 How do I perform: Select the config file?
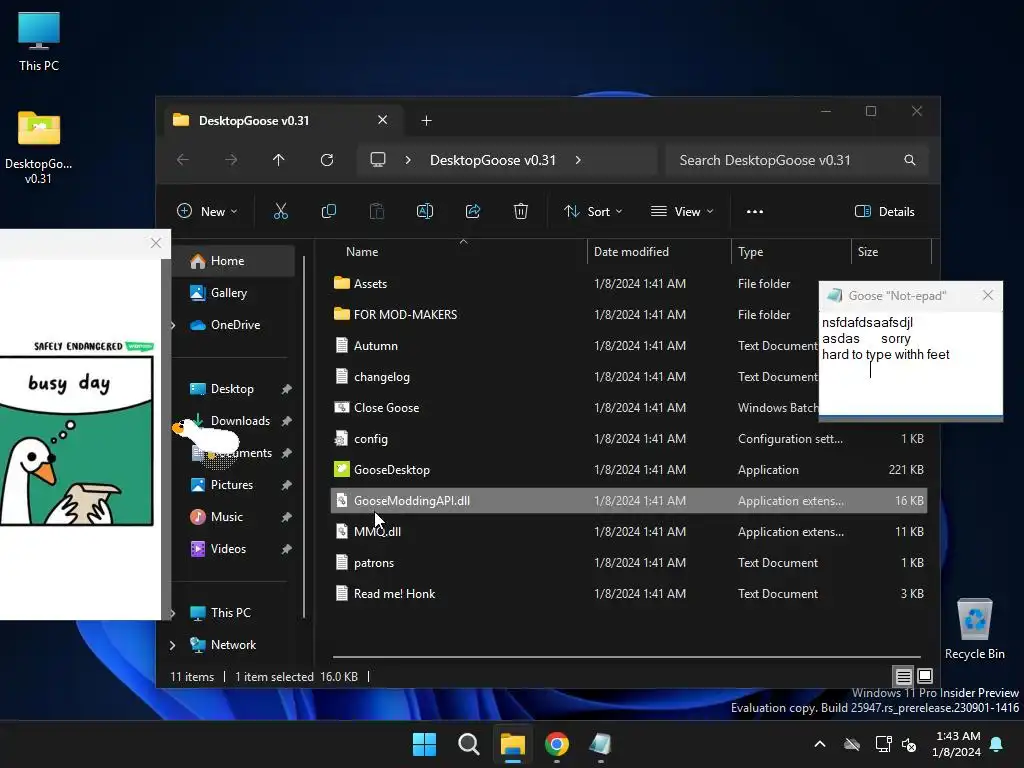click(x=629, y=439)
